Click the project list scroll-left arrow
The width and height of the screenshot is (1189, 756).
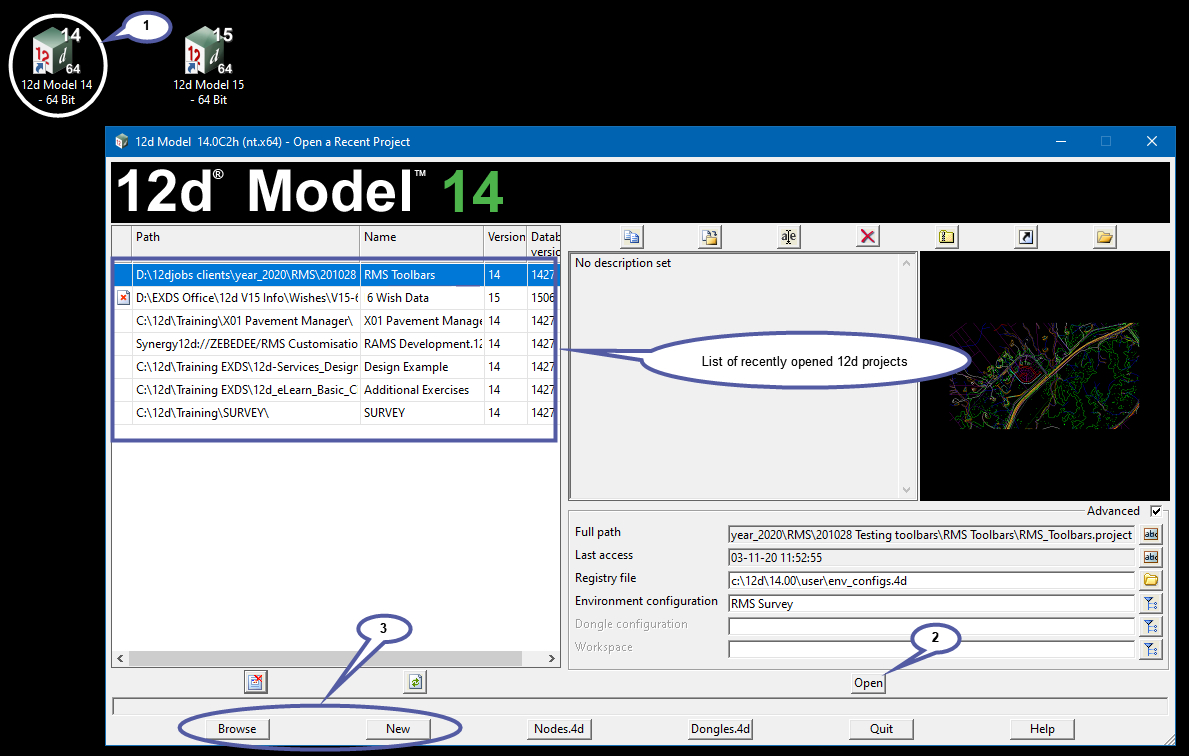(120, 658)
